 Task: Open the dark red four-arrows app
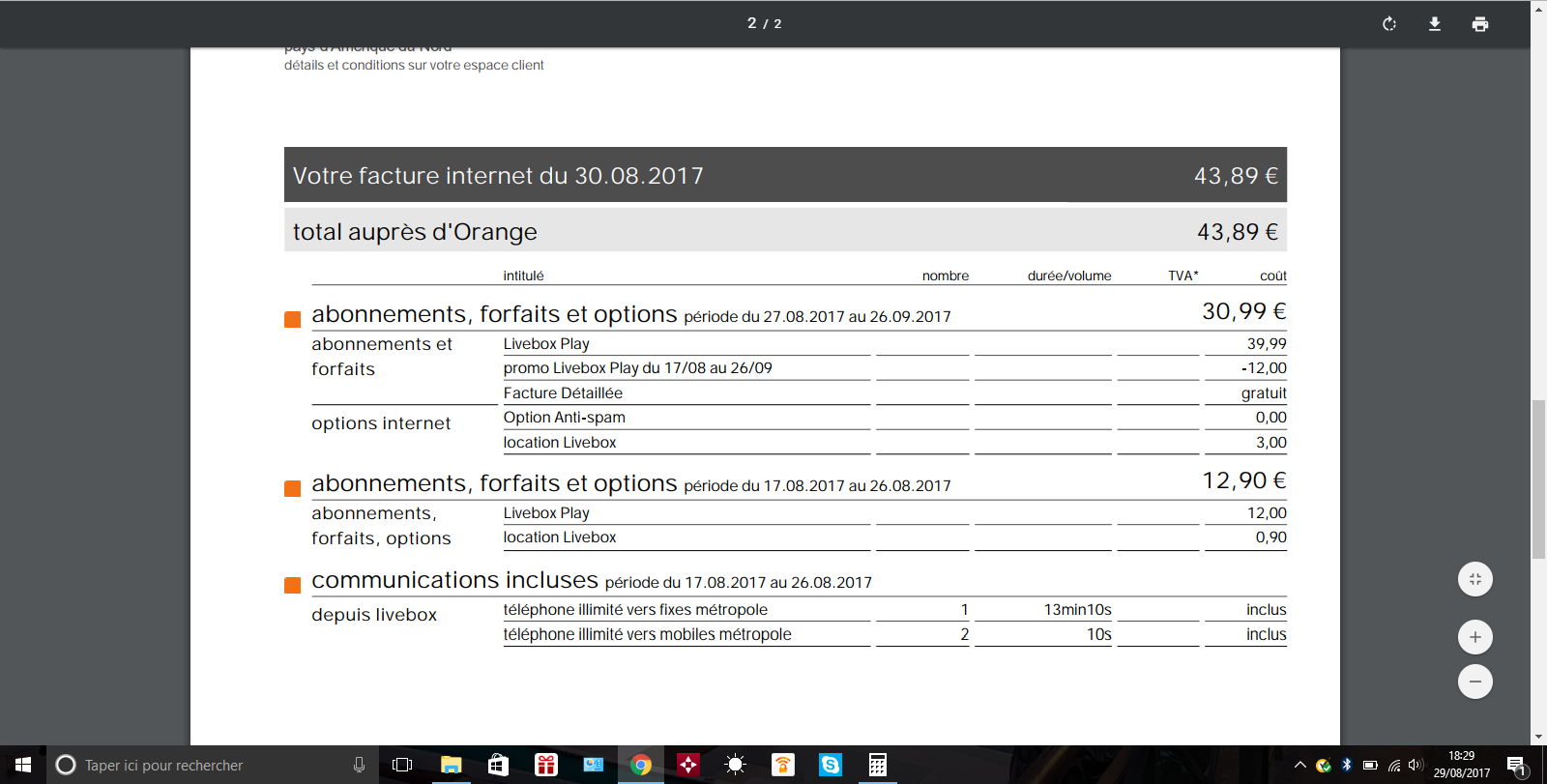[x=687, y=765]
